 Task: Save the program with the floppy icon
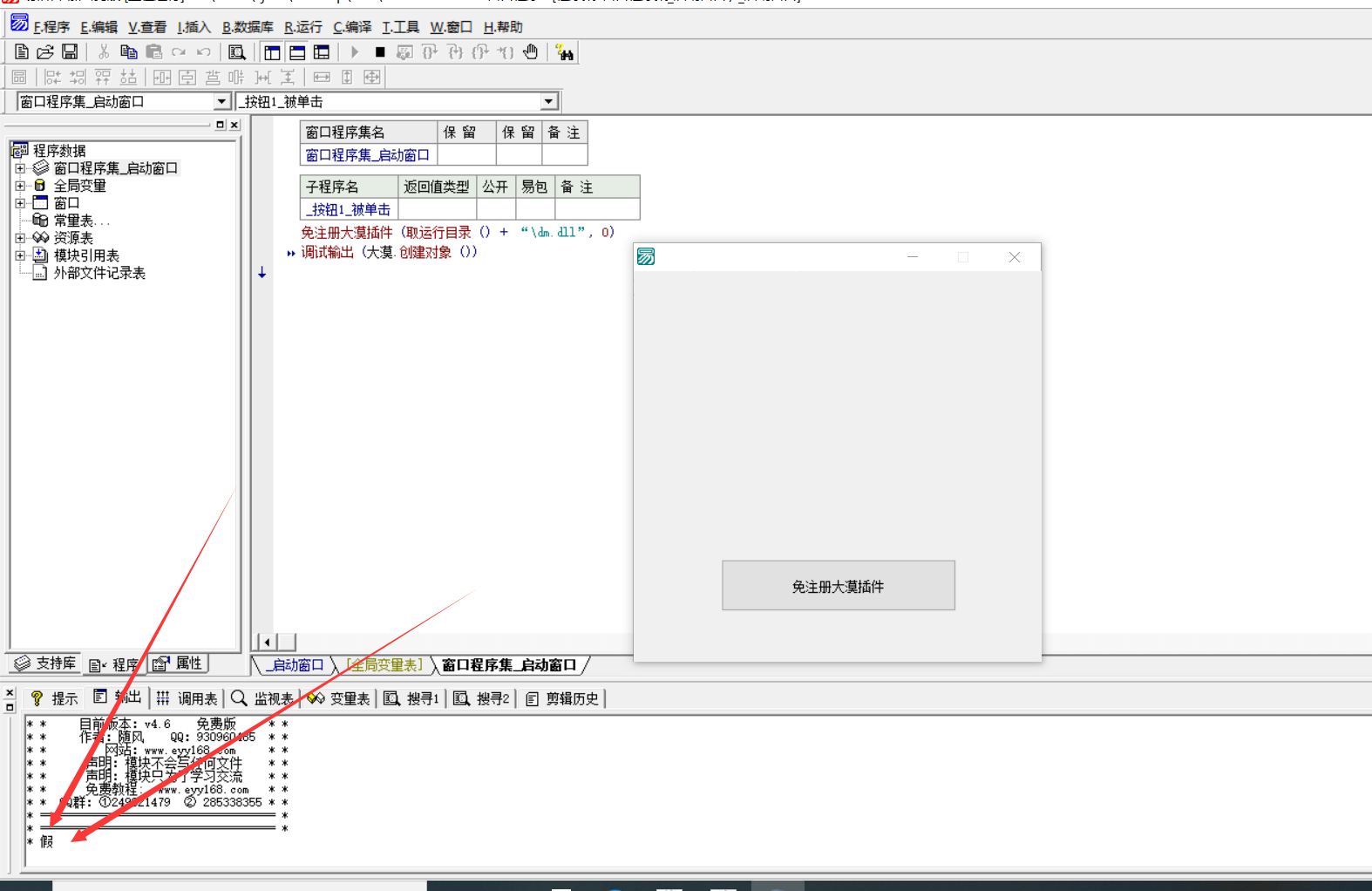[70, 52]
